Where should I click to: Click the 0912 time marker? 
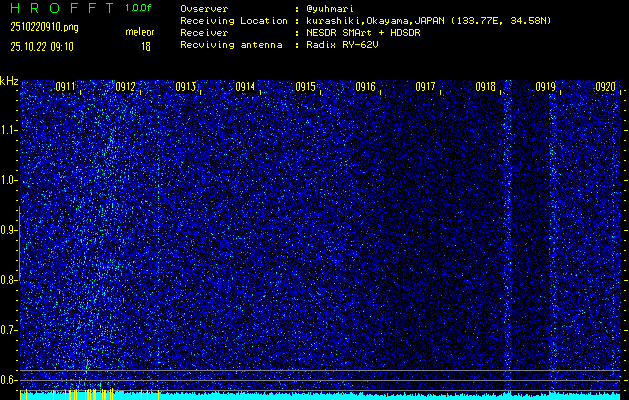tap(125, 87)
